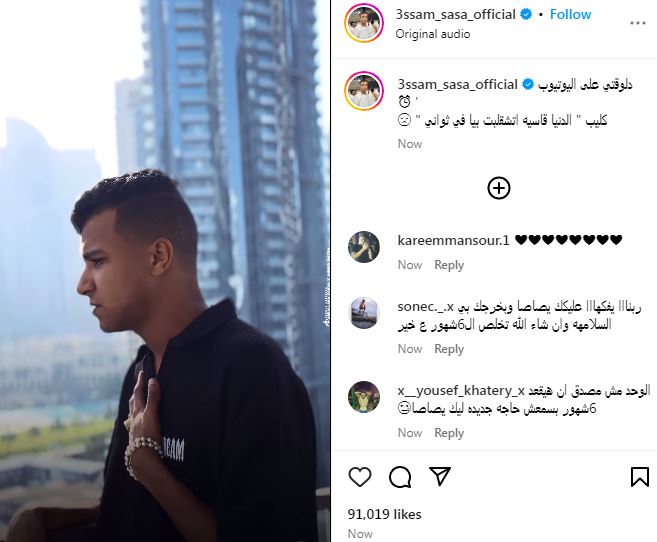Save the post with the bookmark icon
This screenshot has height=542, width=657.
pos(639,477)
